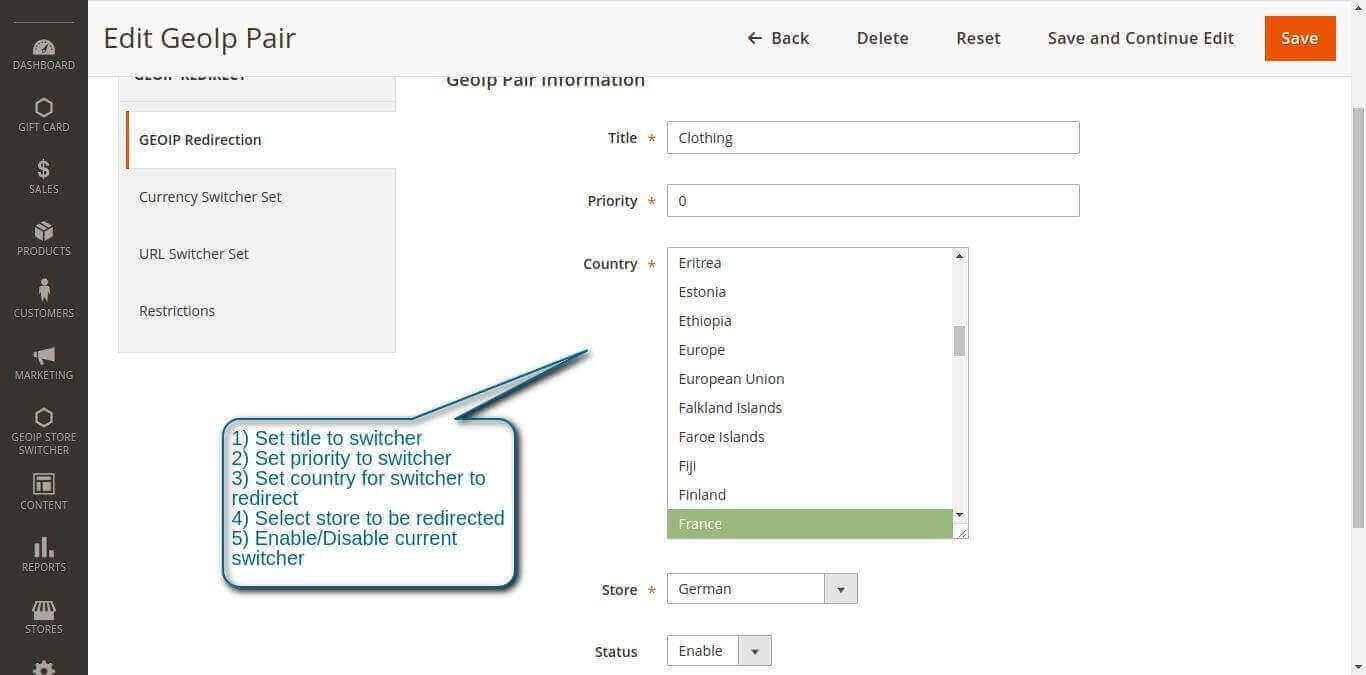
Task: Open GeoIP Store Switcher sidebar icon
Action: coord(44,419)
